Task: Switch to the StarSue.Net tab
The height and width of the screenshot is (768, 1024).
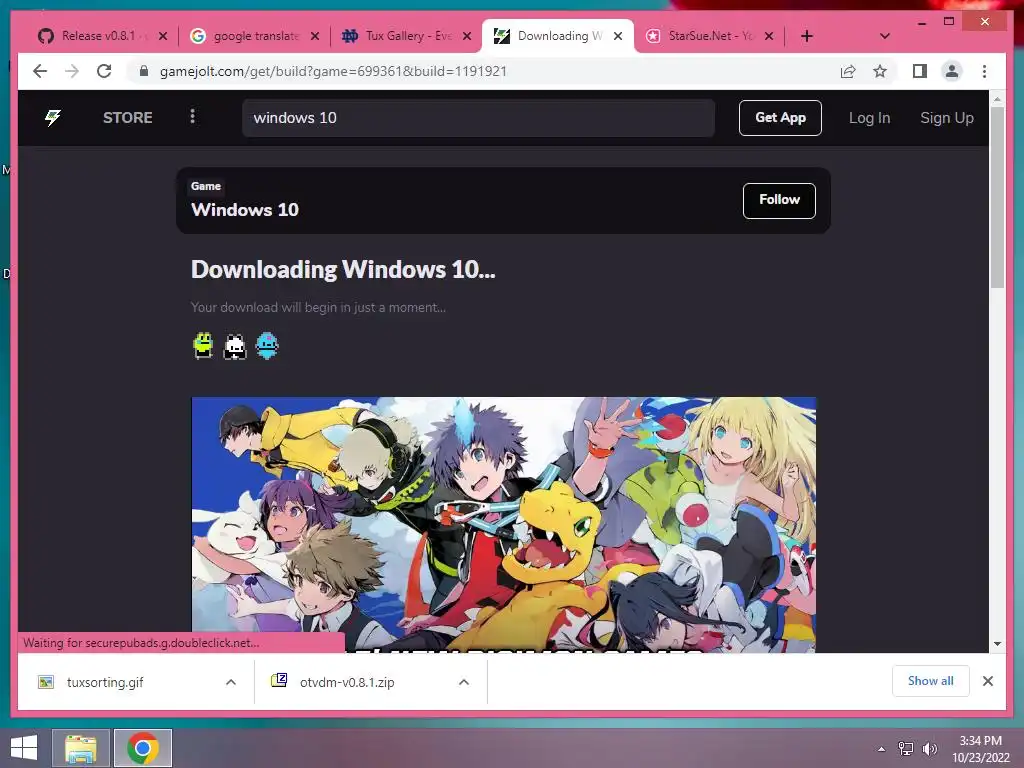Action: (709, 36)
